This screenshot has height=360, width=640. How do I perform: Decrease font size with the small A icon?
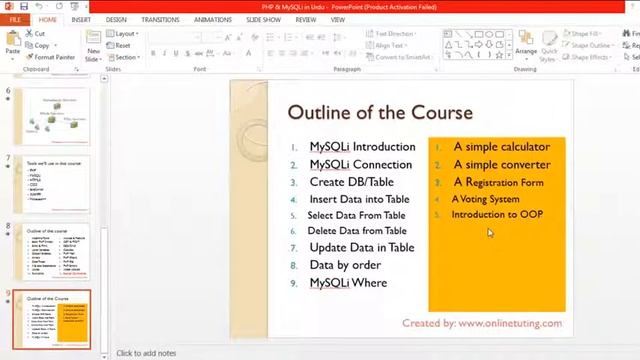[x=240, y=38]
